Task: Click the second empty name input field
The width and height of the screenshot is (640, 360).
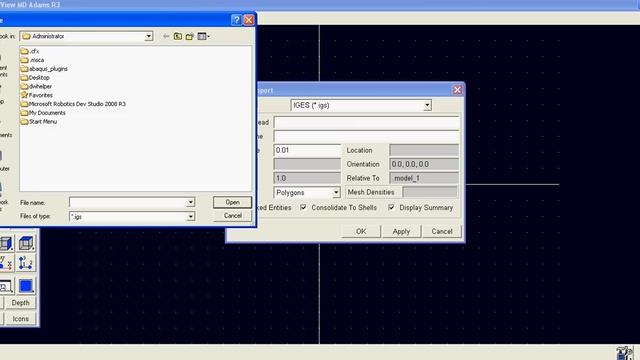Action: (367, 136)
